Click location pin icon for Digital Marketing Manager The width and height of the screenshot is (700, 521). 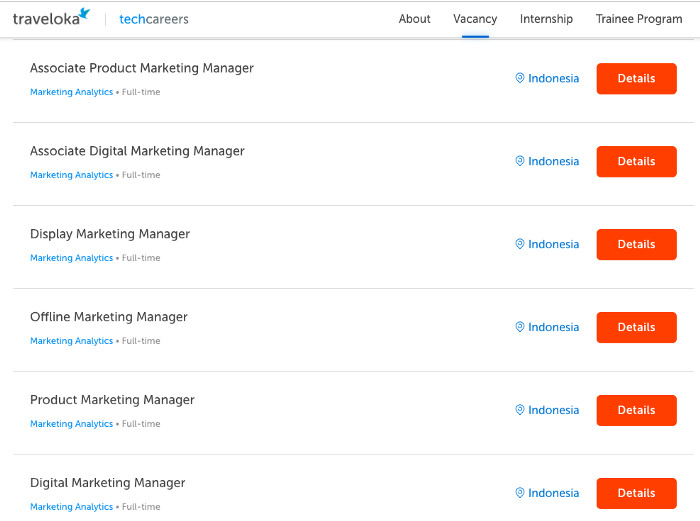[x=520, y=493]
